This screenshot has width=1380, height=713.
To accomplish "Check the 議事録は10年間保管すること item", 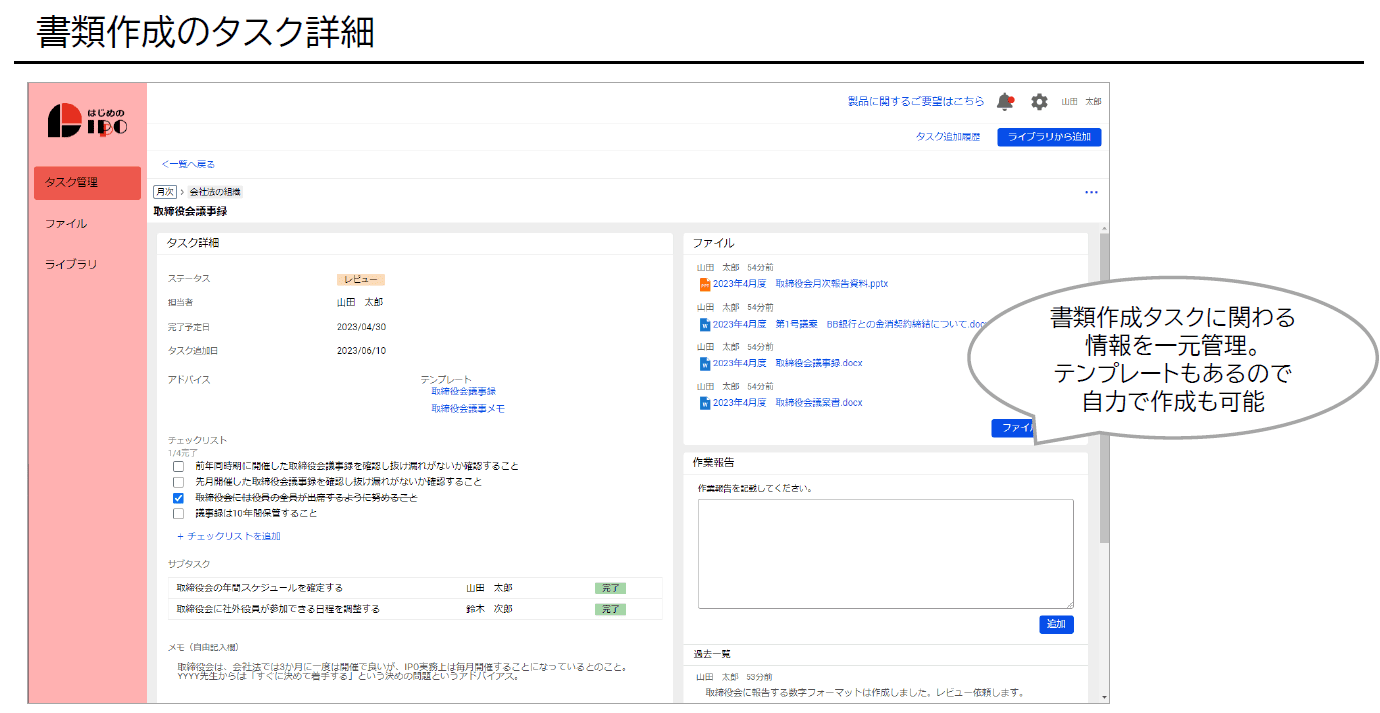I will pos(178,514).
